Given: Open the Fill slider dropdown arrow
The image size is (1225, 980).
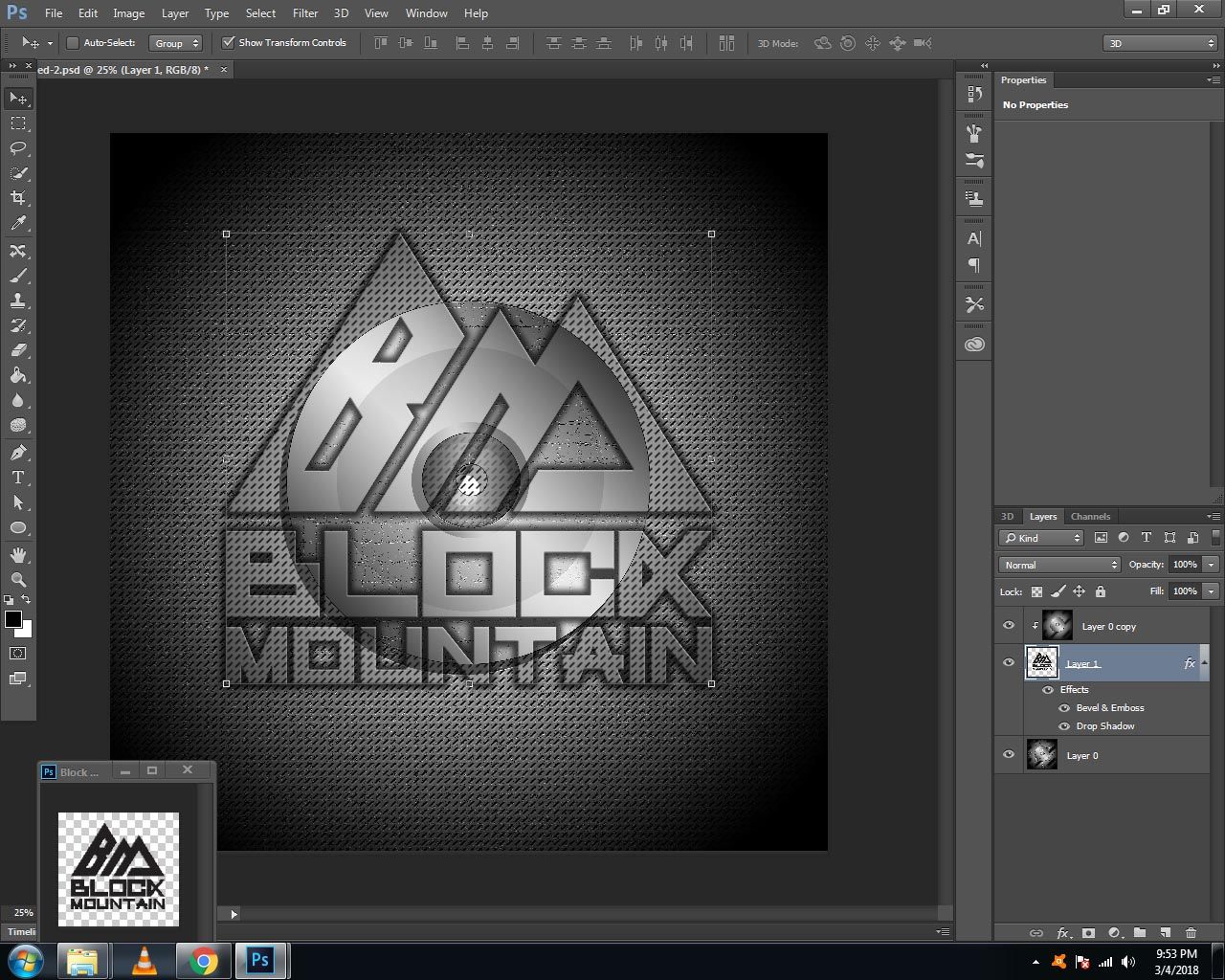Looking at the screenshot, I should 1211,591.
